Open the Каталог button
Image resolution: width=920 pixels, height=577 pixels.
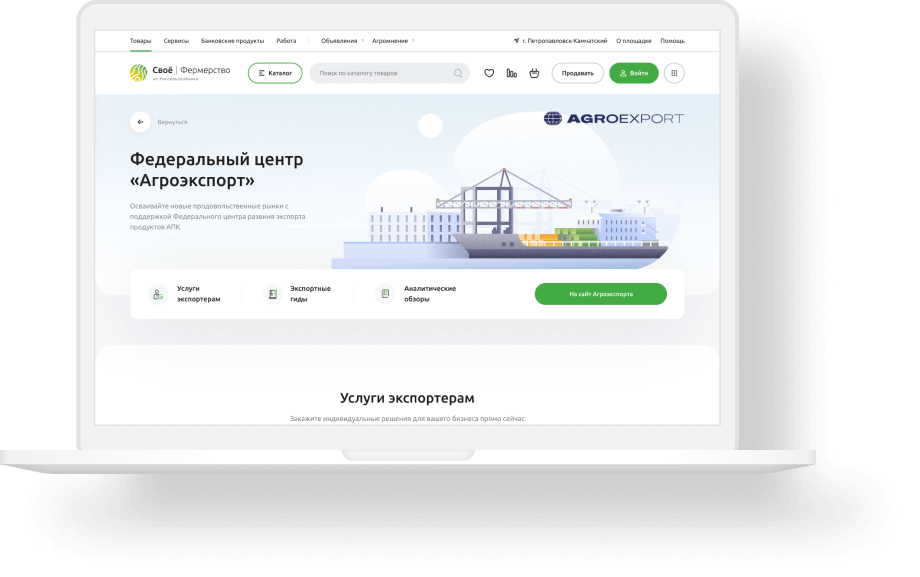coord(275,73)
